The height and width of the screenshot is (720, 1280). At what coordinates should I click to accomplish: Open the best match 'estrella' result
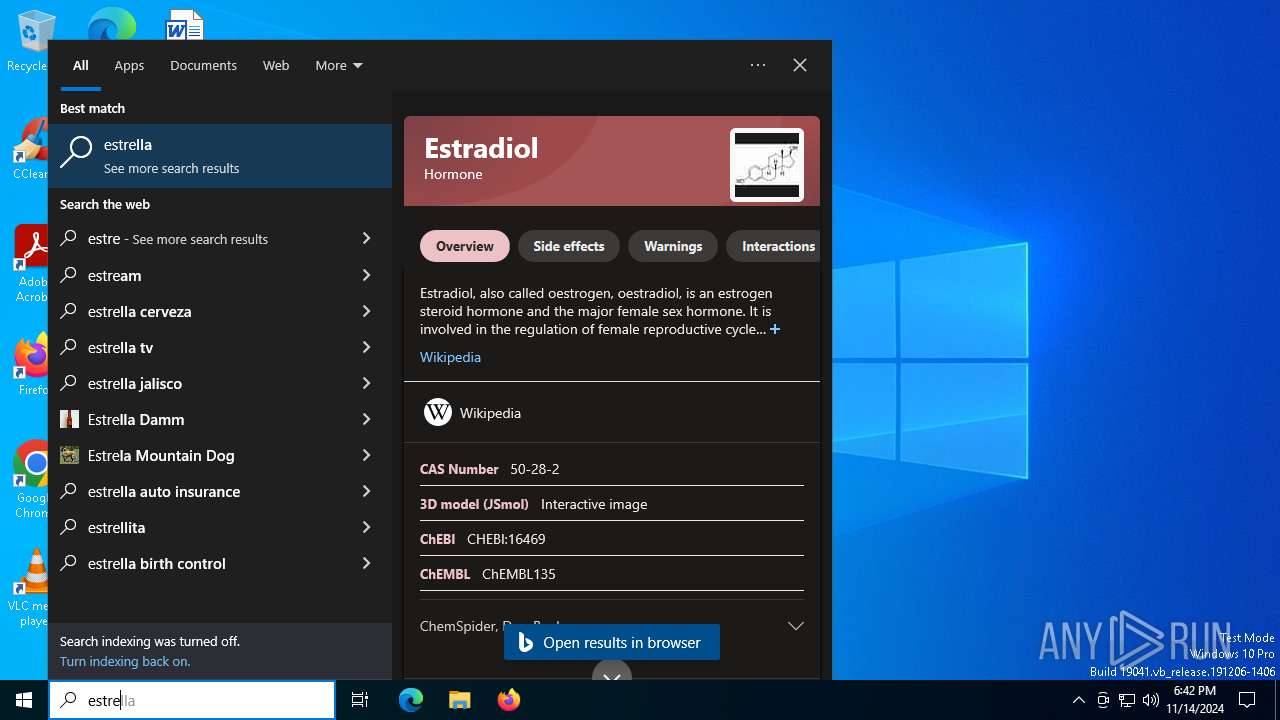point(220,156)
